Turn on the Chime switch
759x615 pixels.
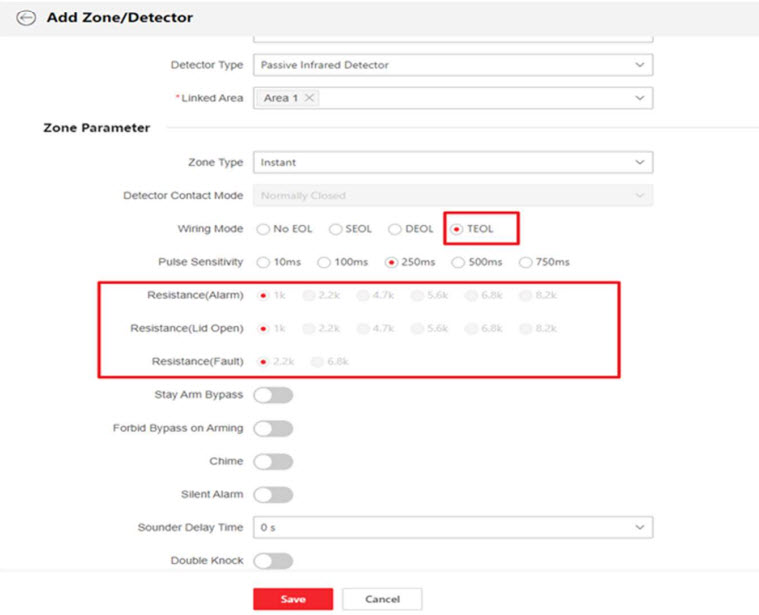coord(273,461)
